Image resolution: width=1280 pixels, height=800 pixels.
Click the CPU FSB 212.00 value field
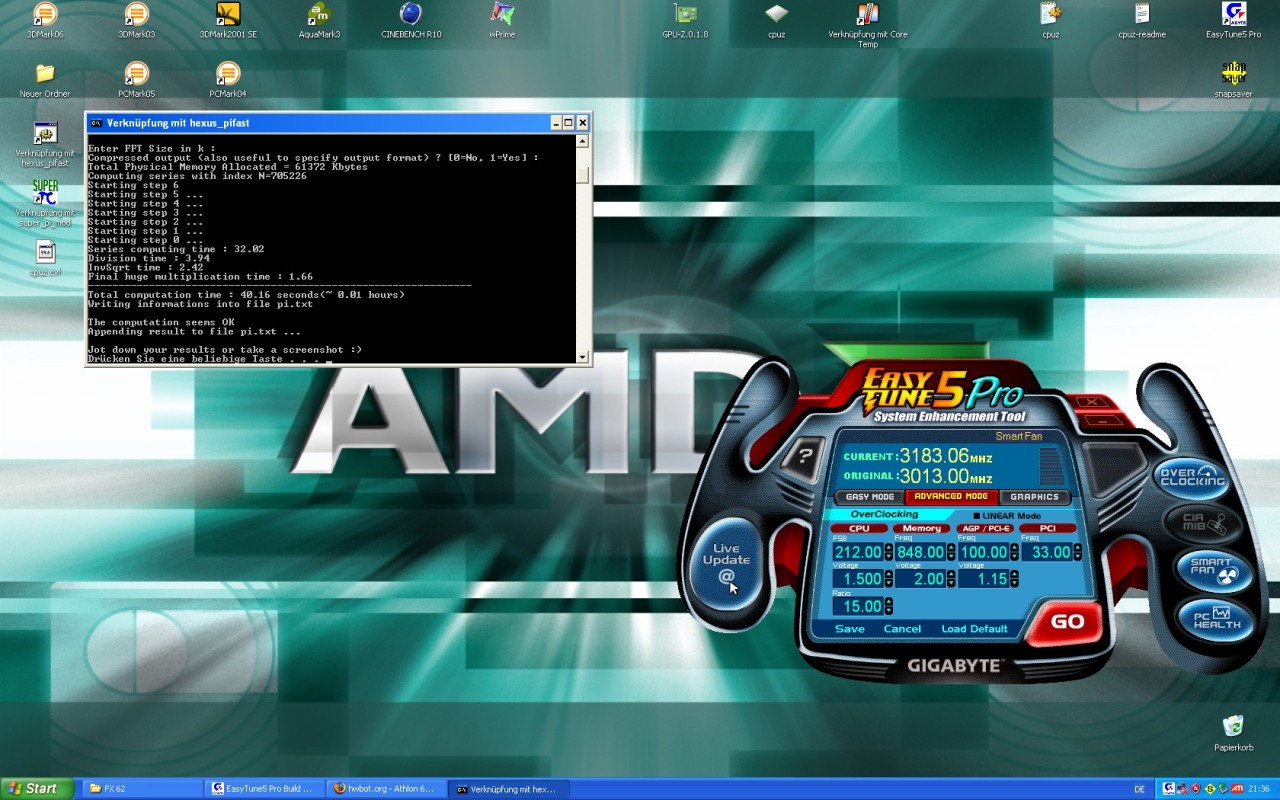[x=858, y=552]
